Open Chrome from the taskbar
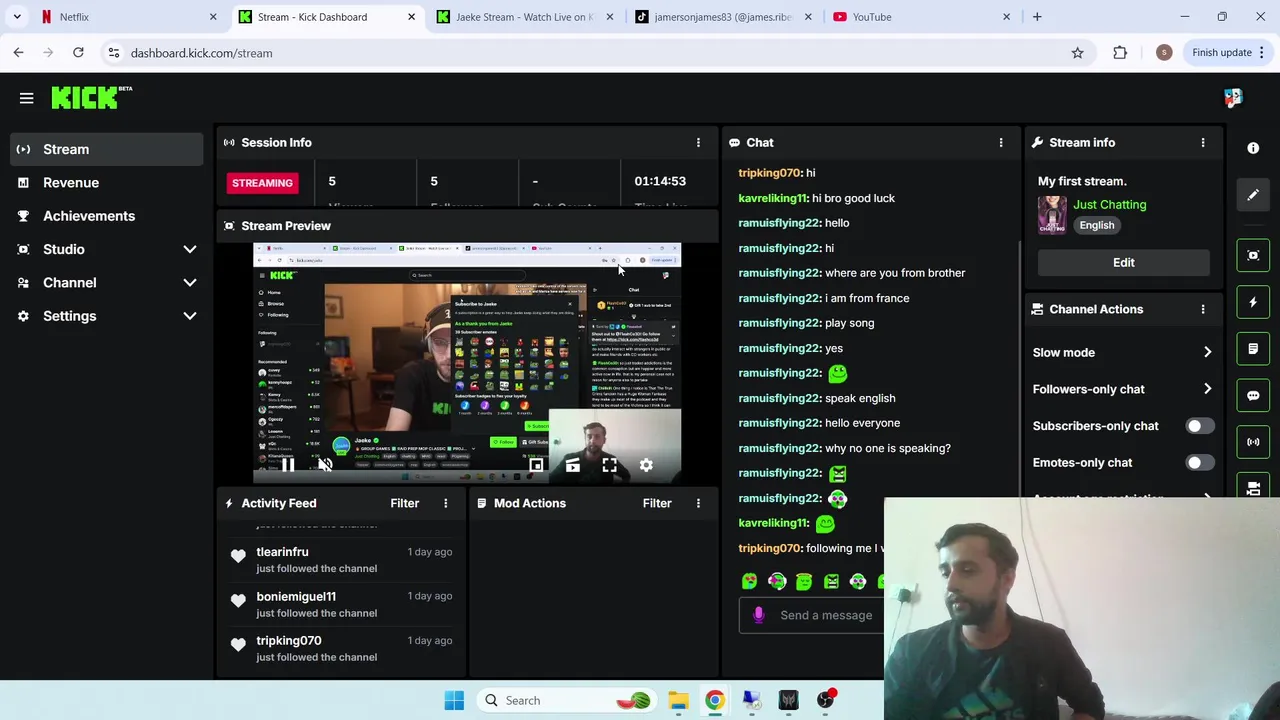 tap(715, 701)
